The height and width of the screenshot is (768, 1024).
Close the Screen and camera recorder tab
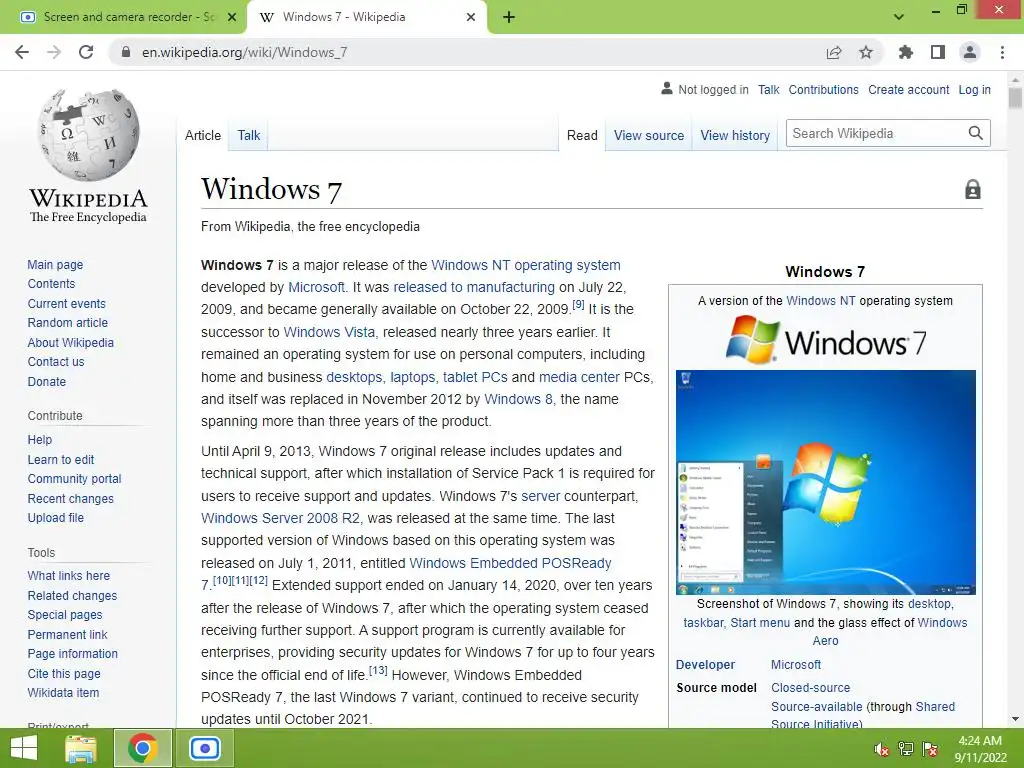(232, 17)
